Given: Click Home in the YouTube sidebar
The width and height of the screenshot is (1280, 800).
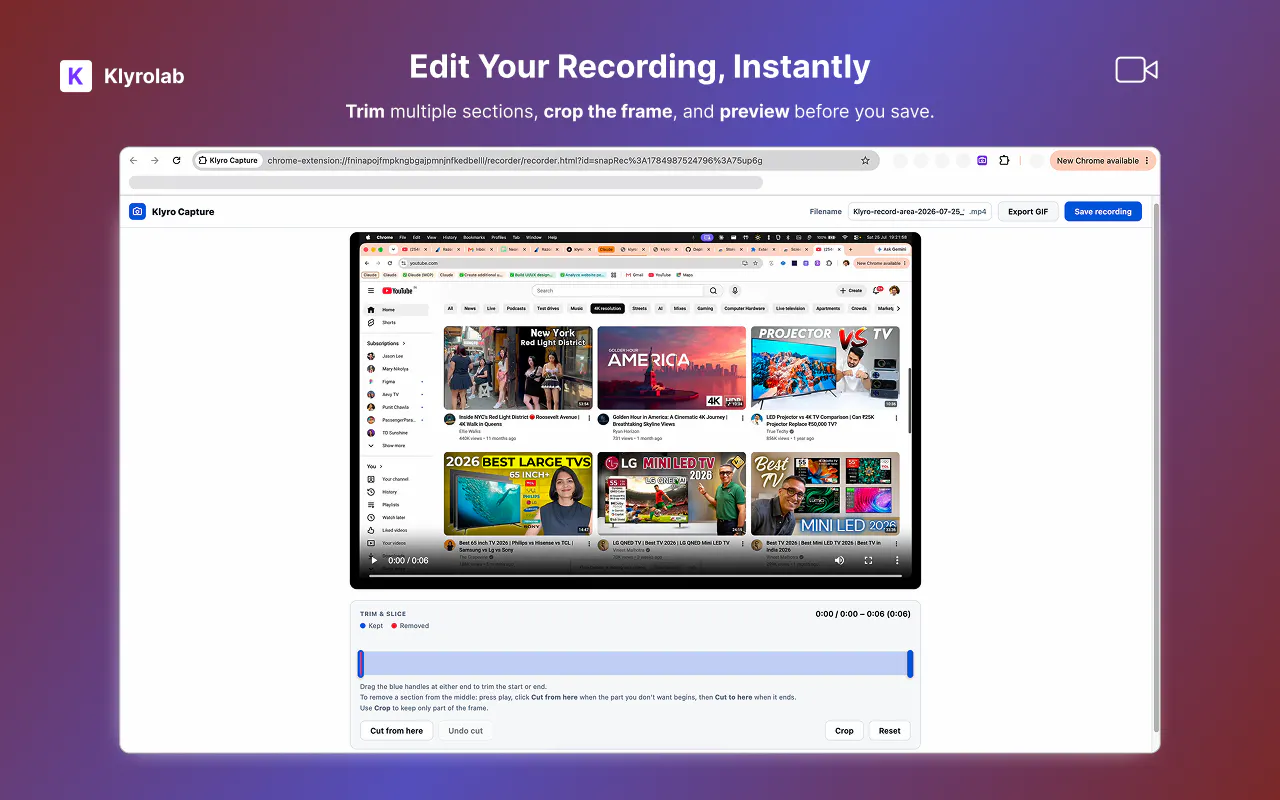Looking at the screenshot, I should 397,310.
